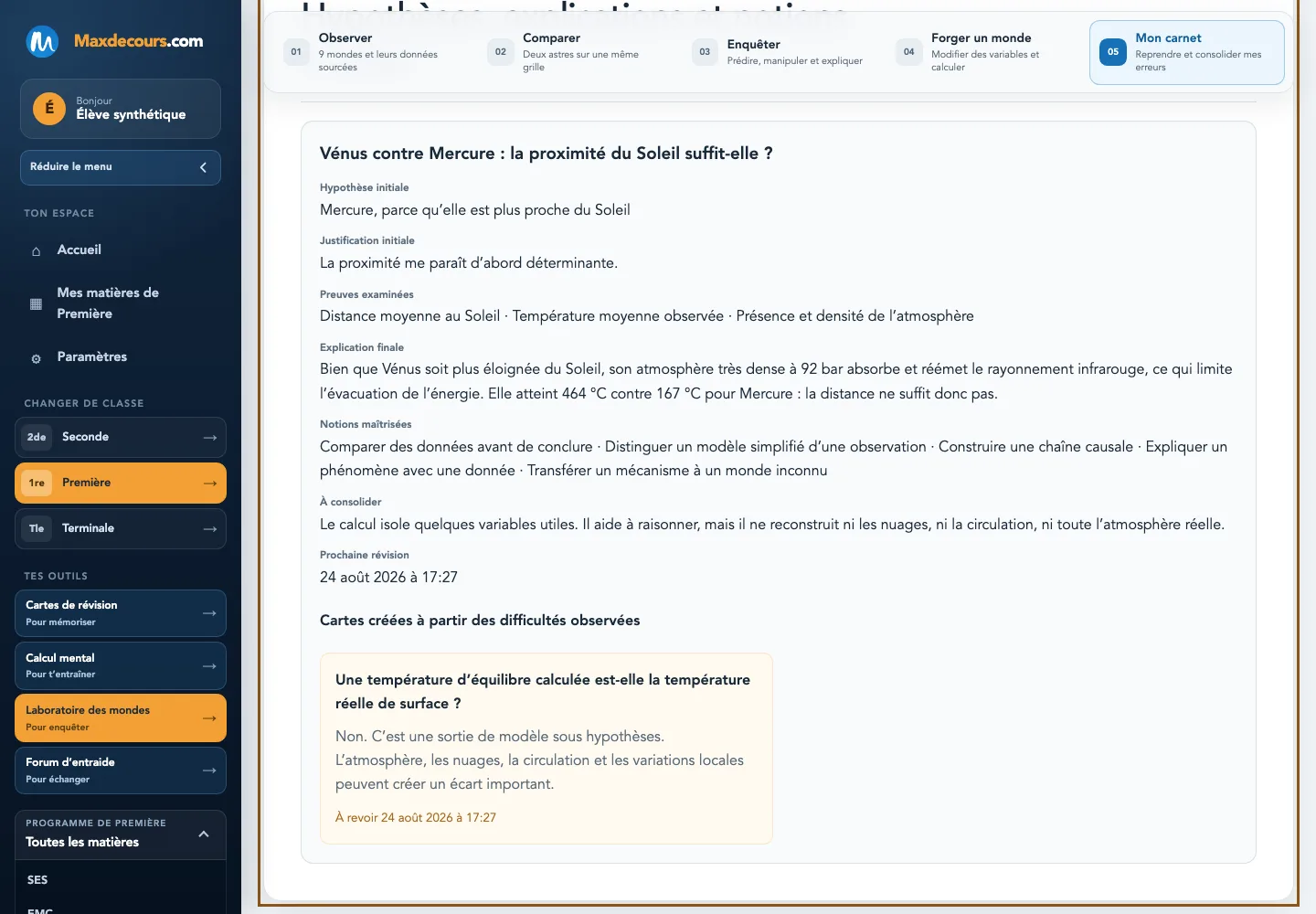This screenshot has width=1316, height=914.
Task: Click the arrow on the Première row
Action: 210,484
